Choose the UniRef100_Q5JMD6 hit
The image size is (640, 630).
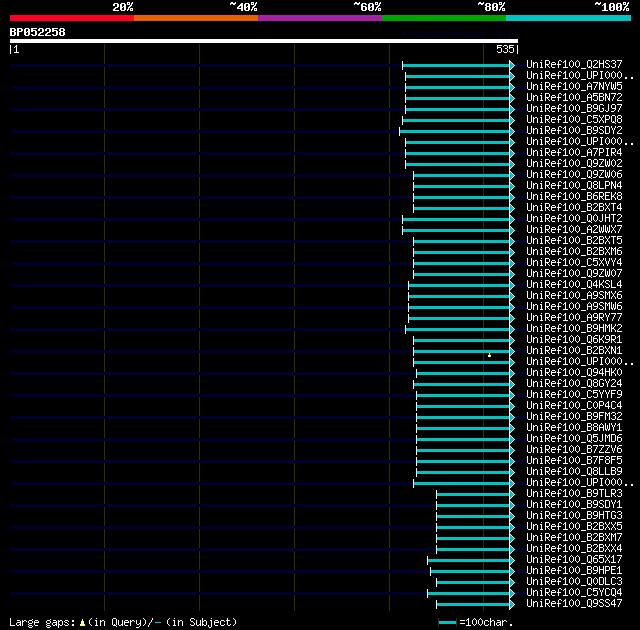[x=574, y=439]
